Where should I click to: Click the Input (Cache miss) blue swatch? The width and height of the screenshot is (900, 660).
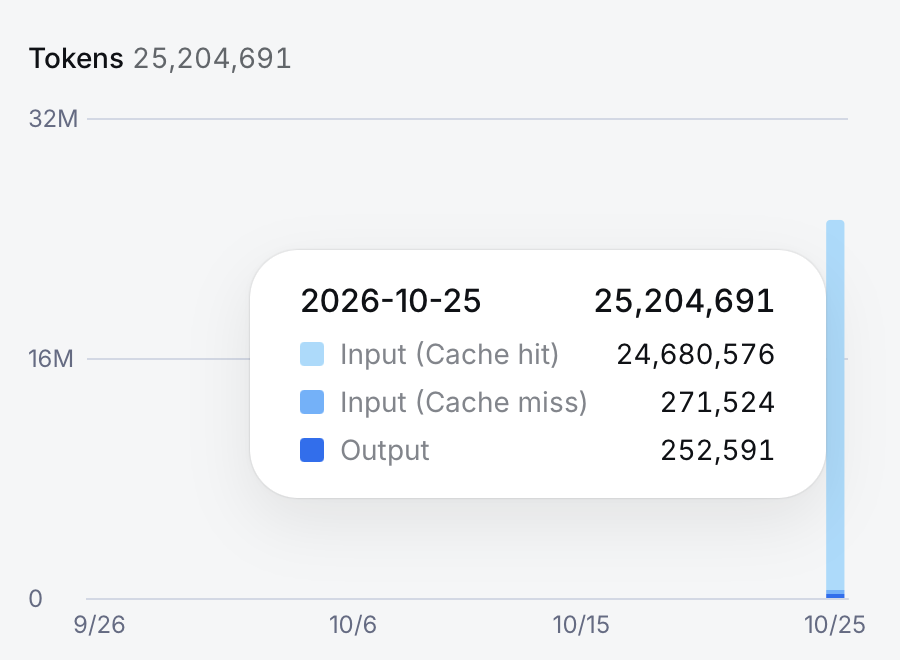tap(312, 402)
